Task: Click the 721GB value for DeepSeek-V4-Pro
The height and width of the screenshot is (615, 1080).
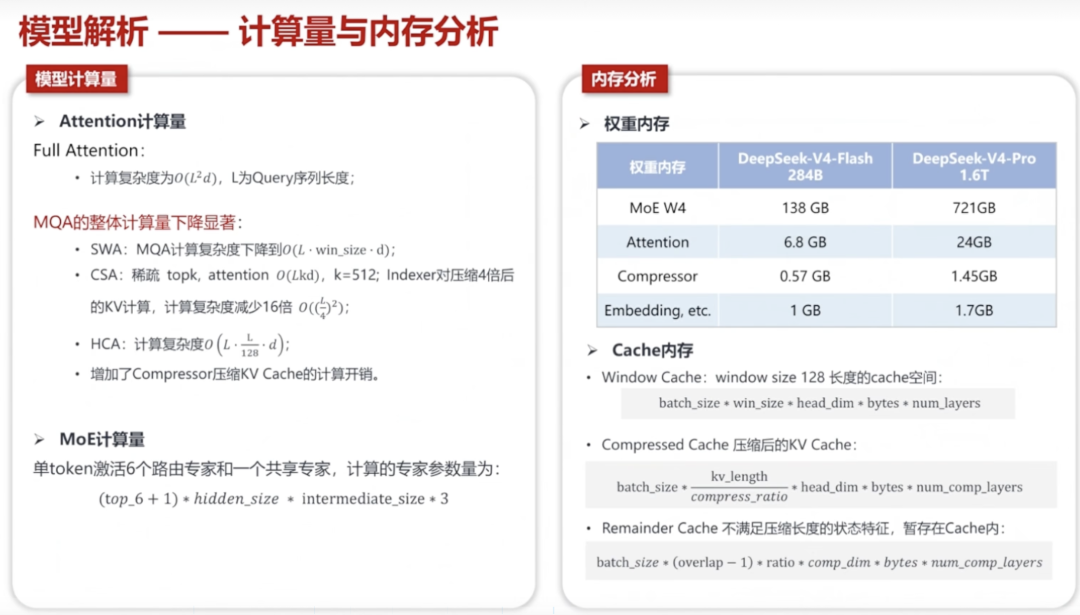Action: (973, 208)
